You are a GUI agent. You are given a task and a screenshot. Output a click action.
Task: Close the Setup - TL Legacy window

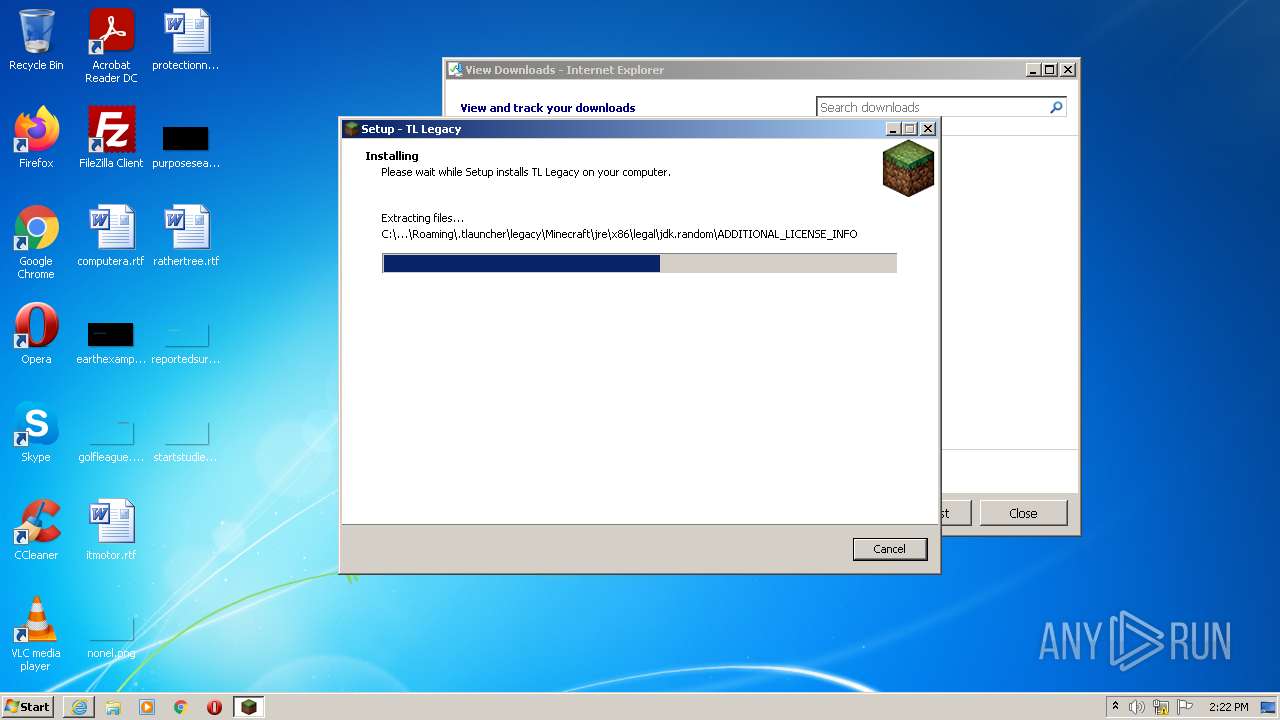tap(927, 129)
